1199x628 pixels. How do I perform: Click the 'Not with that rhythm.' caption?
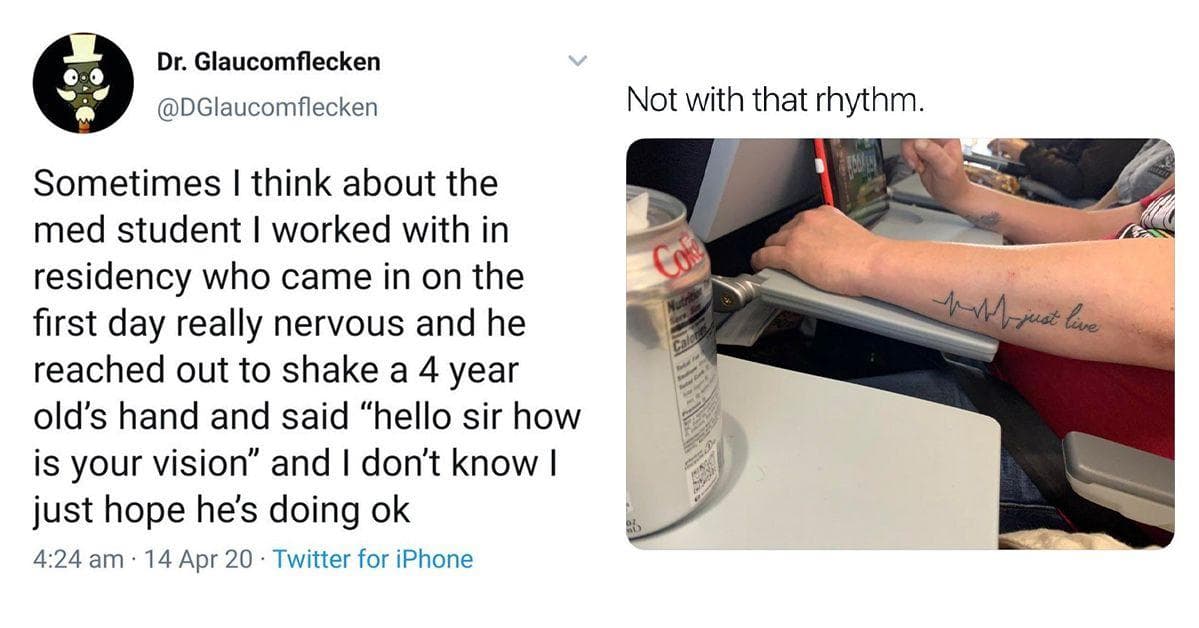coord(772,101)
